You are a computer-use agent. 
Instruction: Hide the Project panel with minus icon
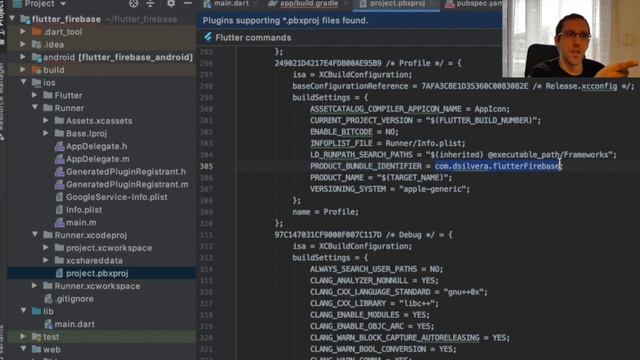point(188,4)
